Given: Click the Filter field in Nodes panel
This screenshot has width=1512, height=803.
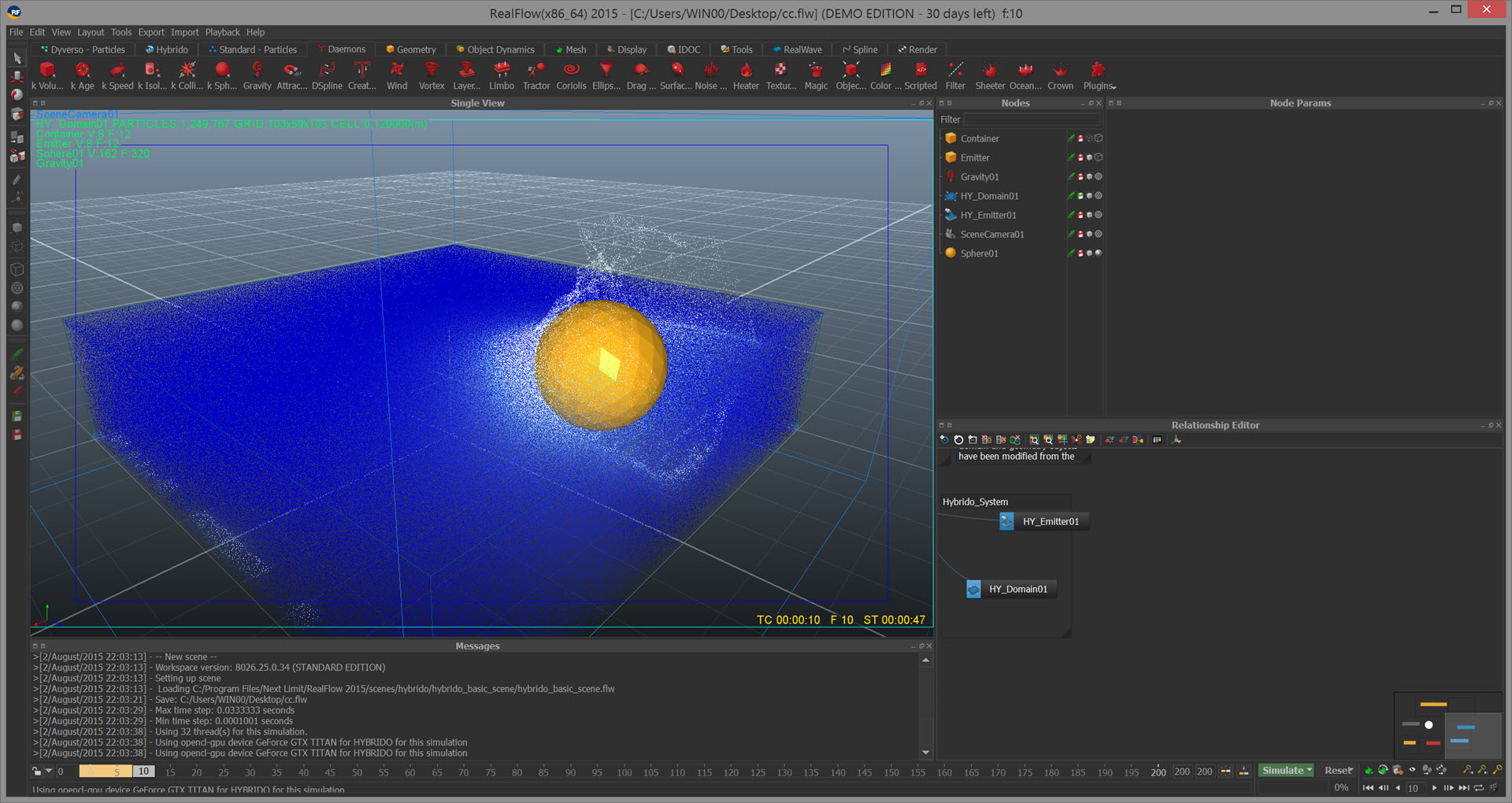Looking at the screenshot, I should 1032,120.
